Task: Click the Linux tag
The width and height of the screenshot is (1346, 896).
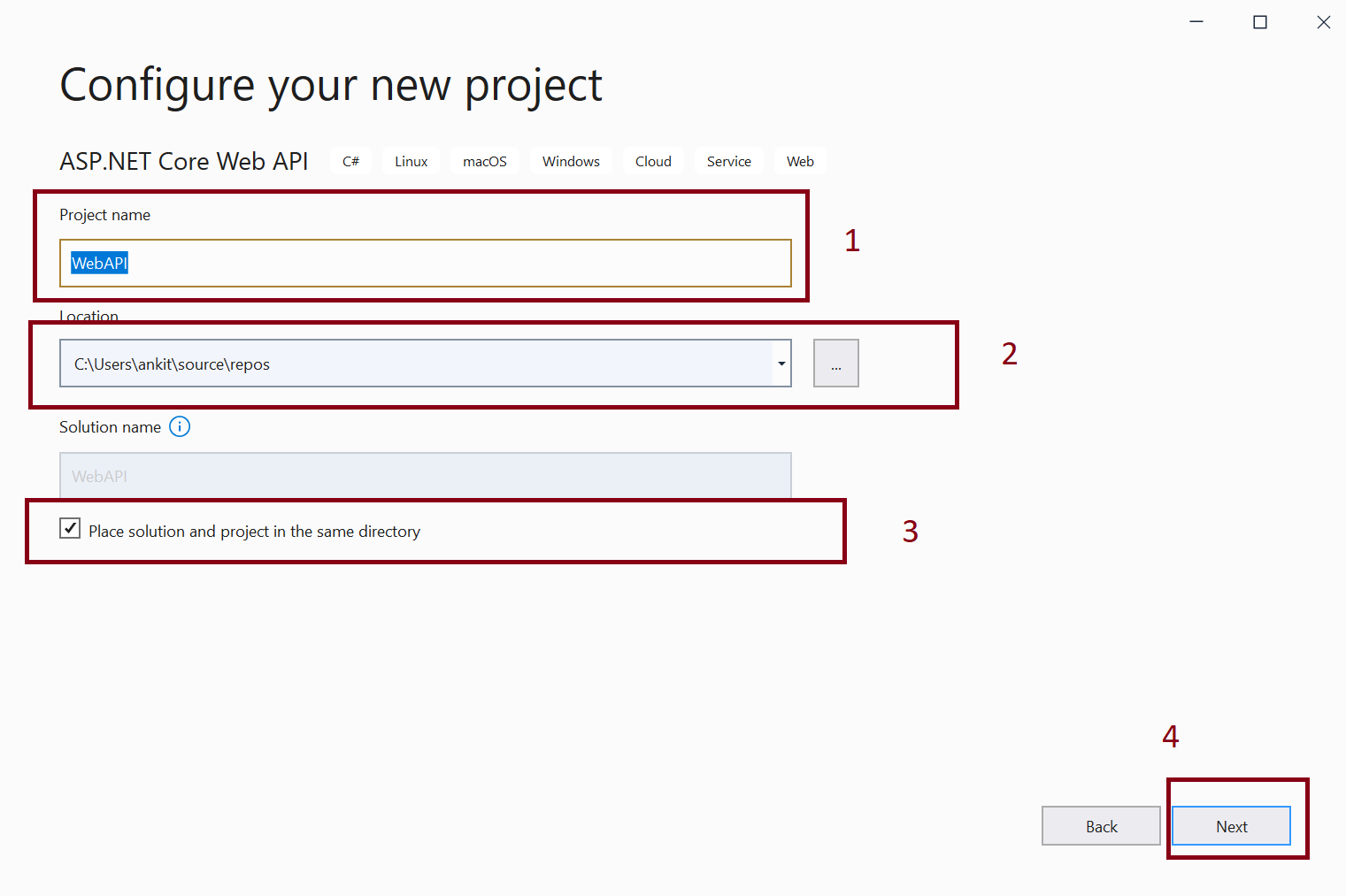Action: [411, 161]
